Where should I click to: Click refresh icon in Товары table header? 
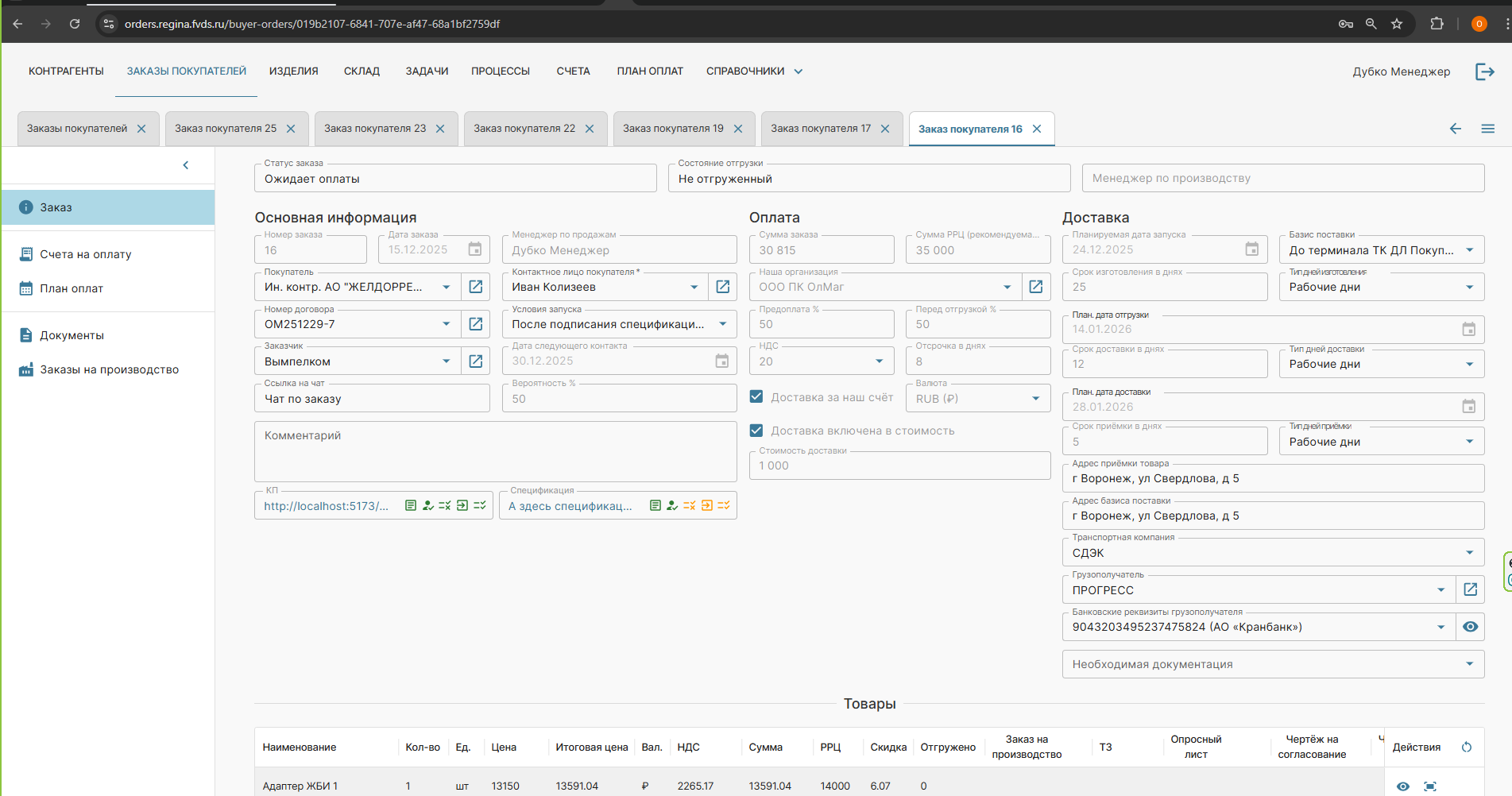1467,747
